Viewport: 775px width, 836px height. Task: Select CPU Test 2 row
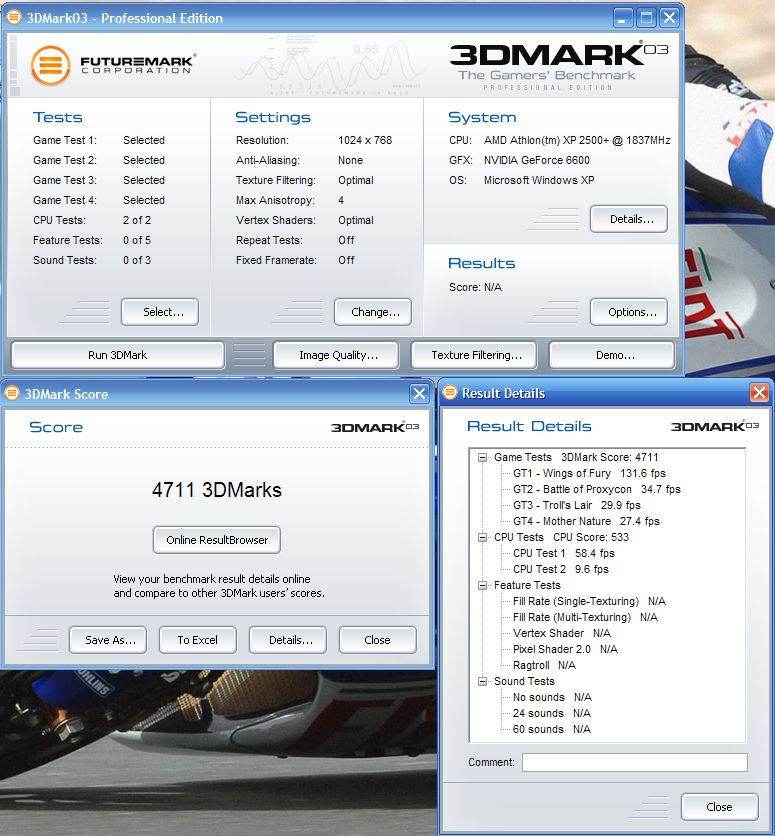[560, 569]
